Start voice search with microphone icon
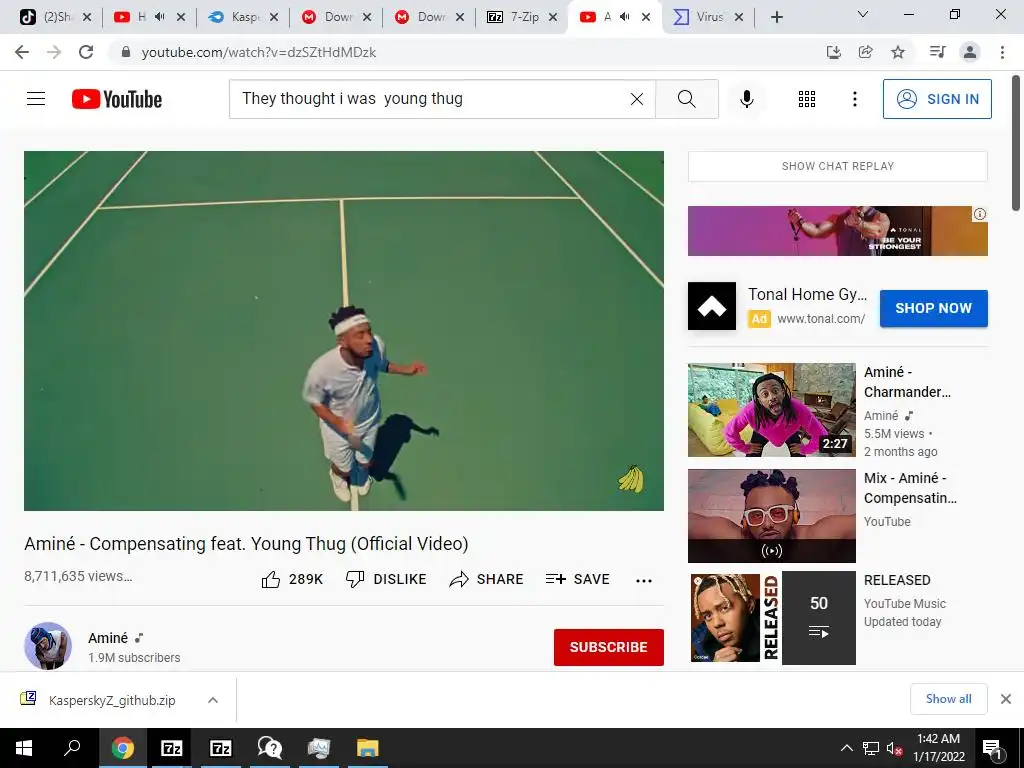The image size is (1024, 768). point(746,99)
